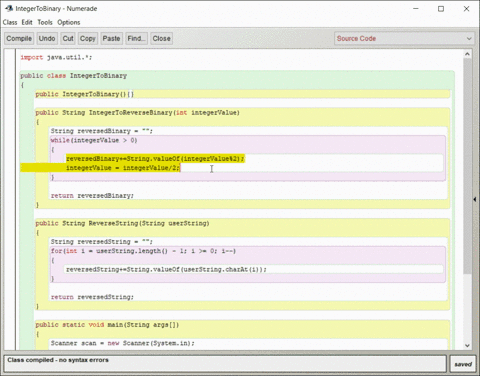Viewport: 480px width, 376px height.
Task: Click 'while(integerValue > 0)' line
Action: click(x=94, y=140)
